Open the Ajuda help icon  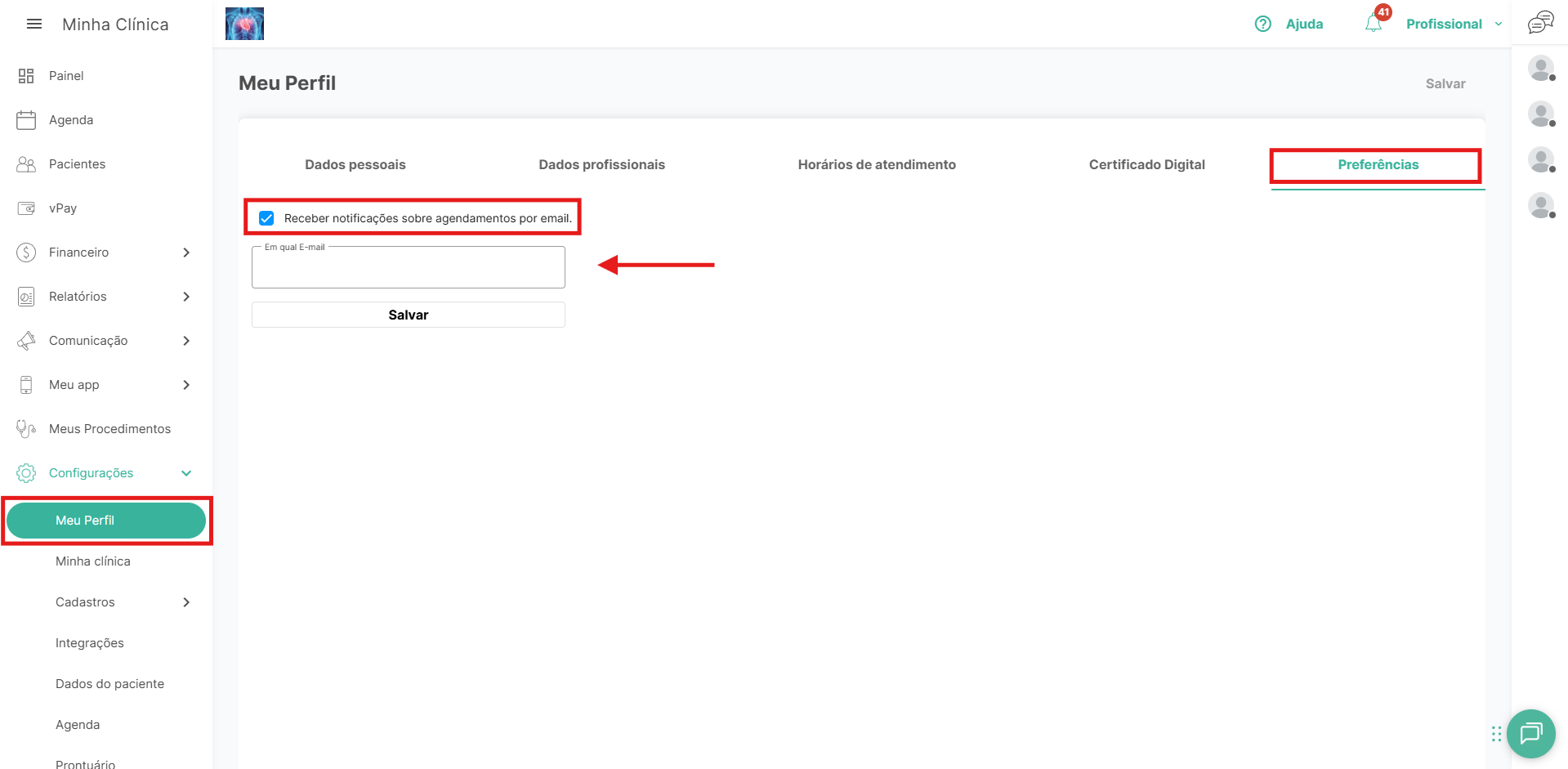coord(1263,24)
